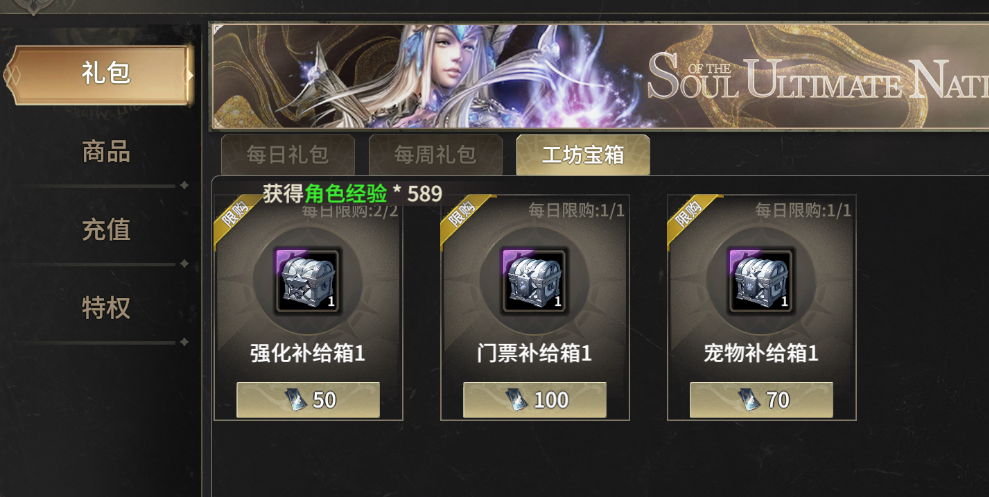Switch to the 每周礼包 tab
The image size is (989, 497).
[435, 155]
